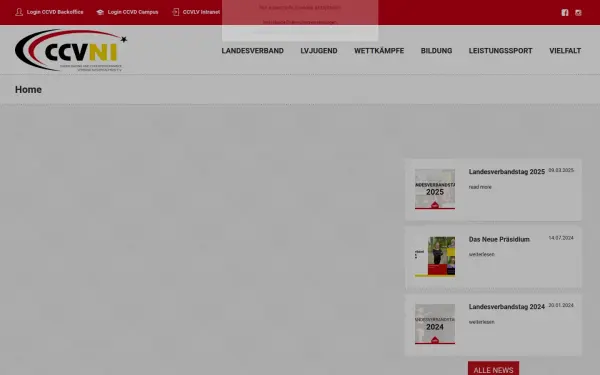Click the ALLE NEWS button

494,369
